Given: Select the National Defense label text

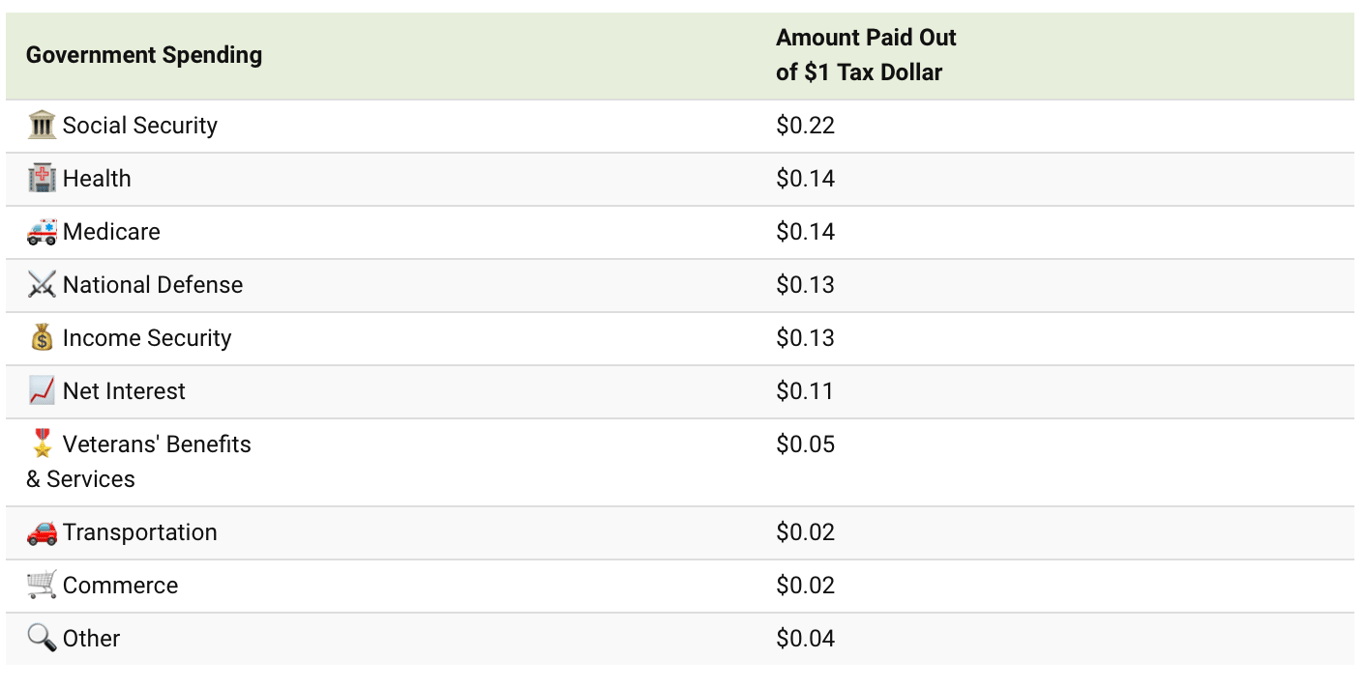Looking at the screenshot, I should (x=153, y=285).
